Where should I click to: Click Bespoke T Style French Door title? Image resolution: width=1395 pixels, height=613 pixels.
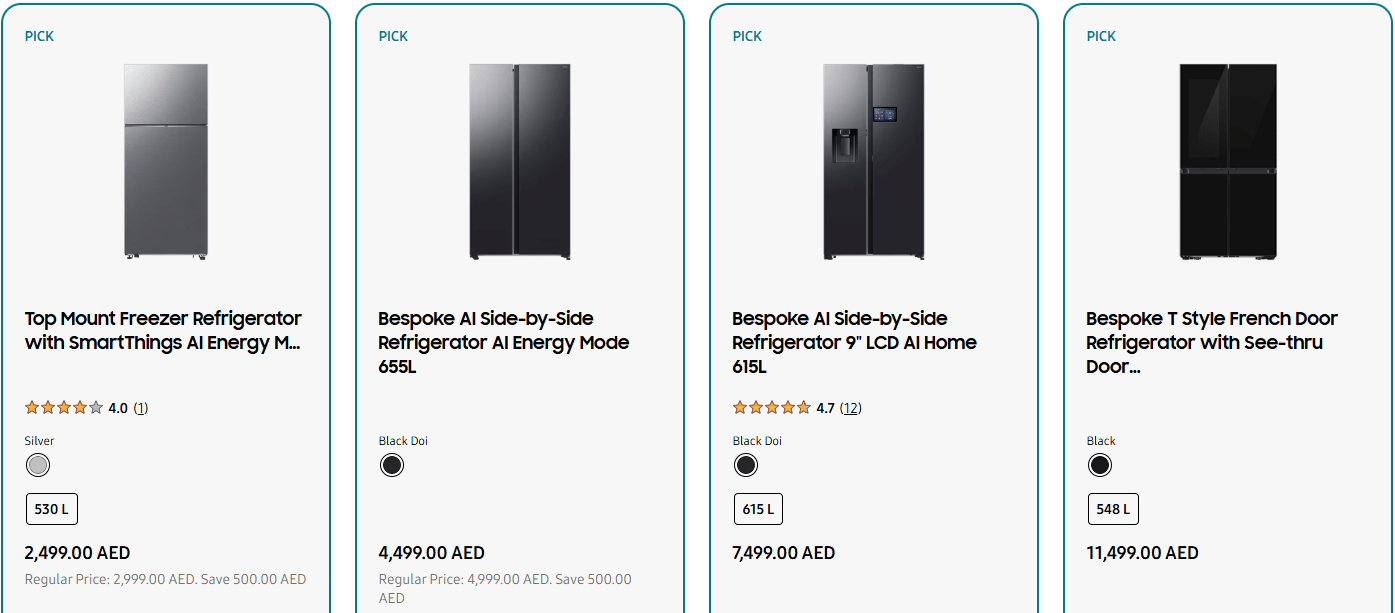1211,342
